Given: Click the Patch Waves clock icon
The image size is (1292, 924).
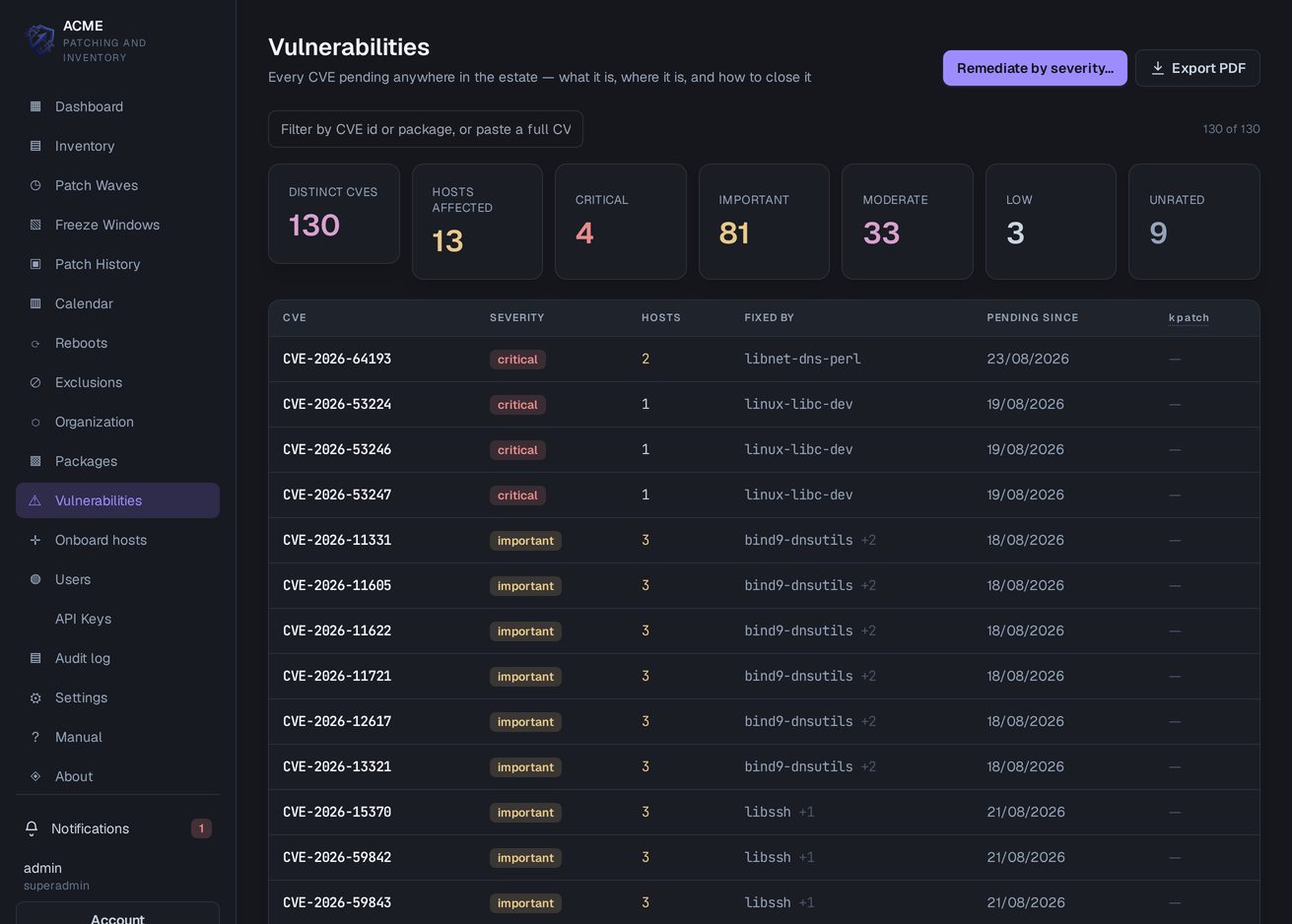Looking at the screenshot, I should point(35,185).
